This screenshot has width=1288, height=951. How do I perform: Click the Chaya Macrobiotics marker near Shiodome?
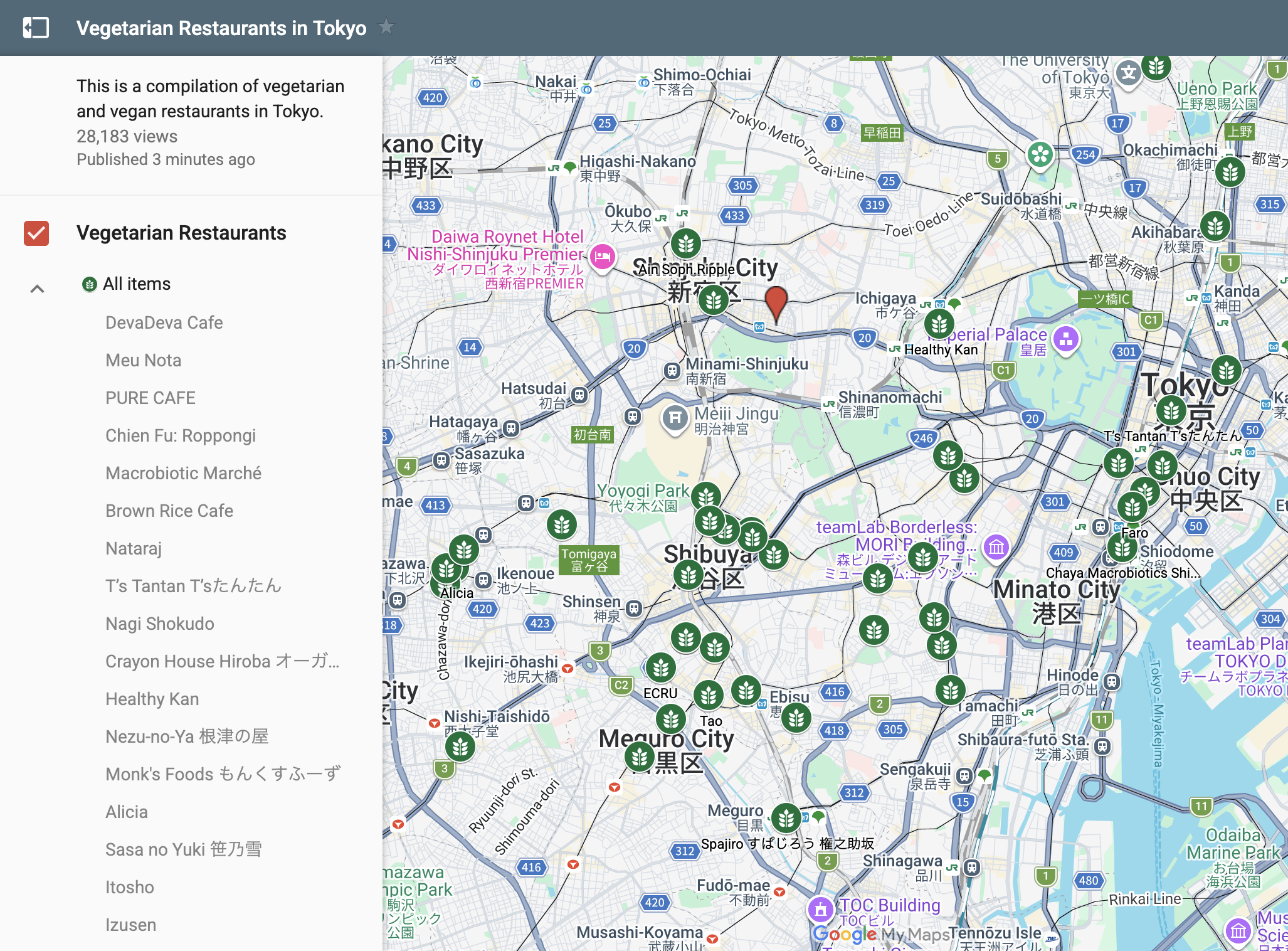tap(1122, 548)
